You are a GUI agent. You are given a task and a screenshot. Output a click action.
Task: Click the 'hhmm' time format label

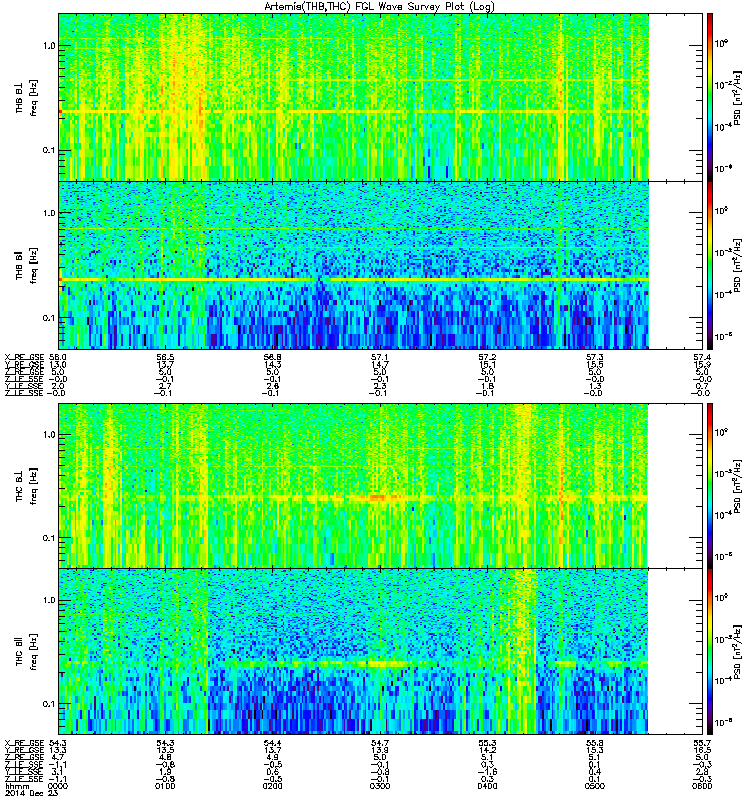coord(15,786)
